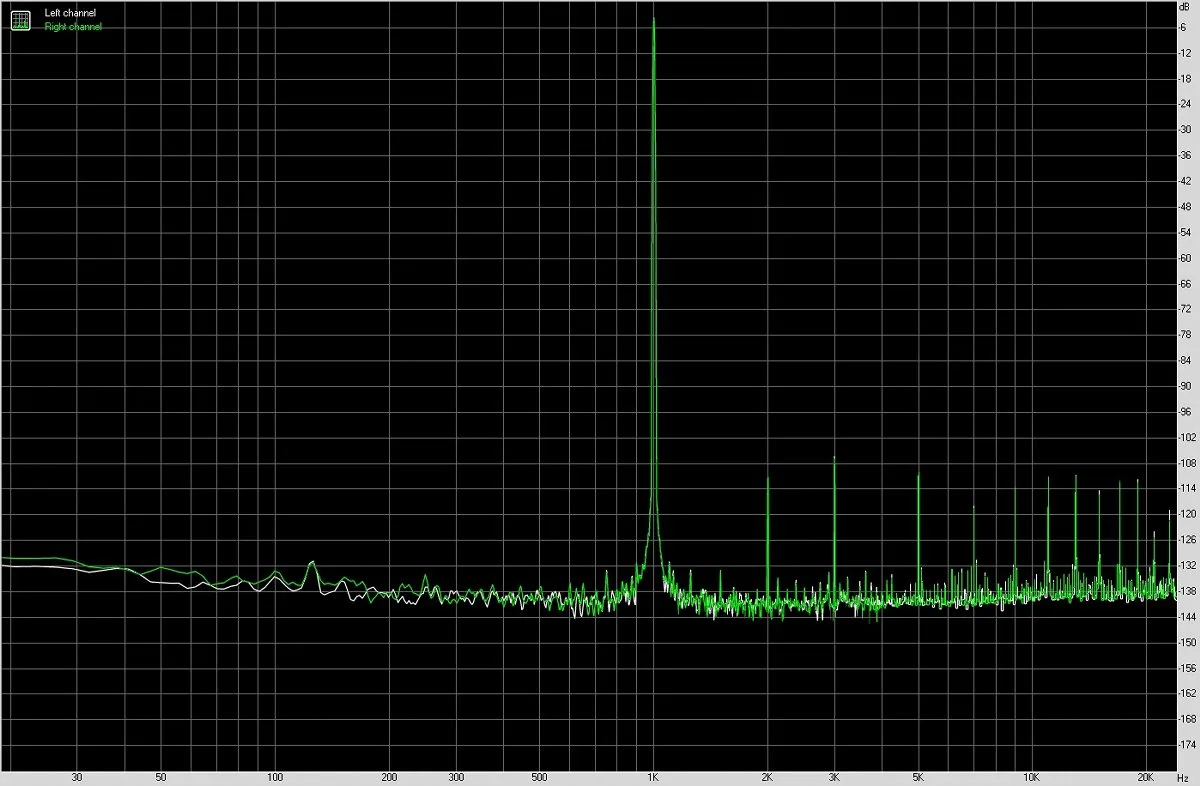Click the 30 label on the frequency axis
The height and width of the screenshot is (786, 1200).
pyautogui.click(x=77, y=777)
